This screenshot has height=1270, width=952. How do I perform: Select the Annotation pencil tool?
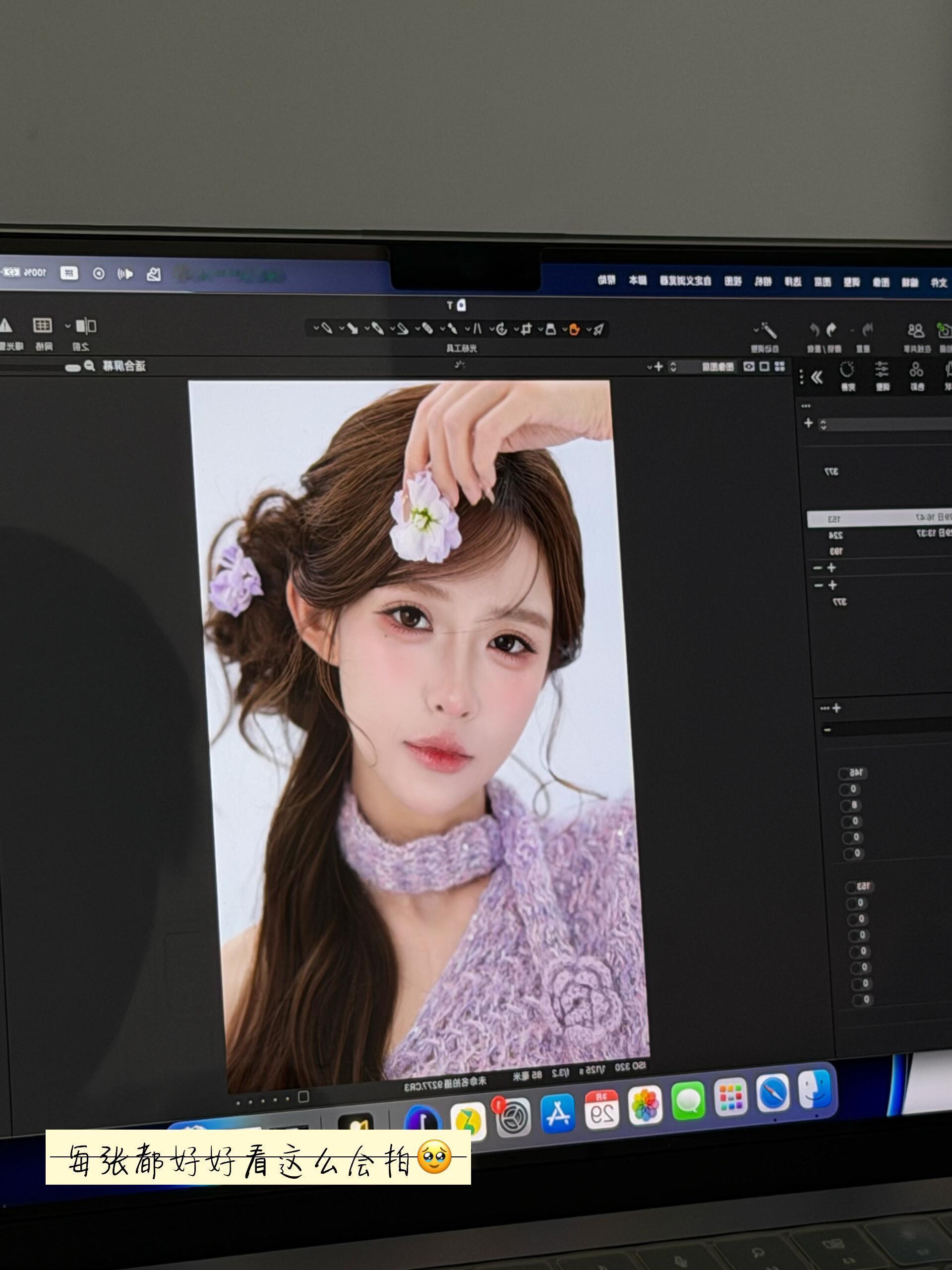click(x=327, y=328)
